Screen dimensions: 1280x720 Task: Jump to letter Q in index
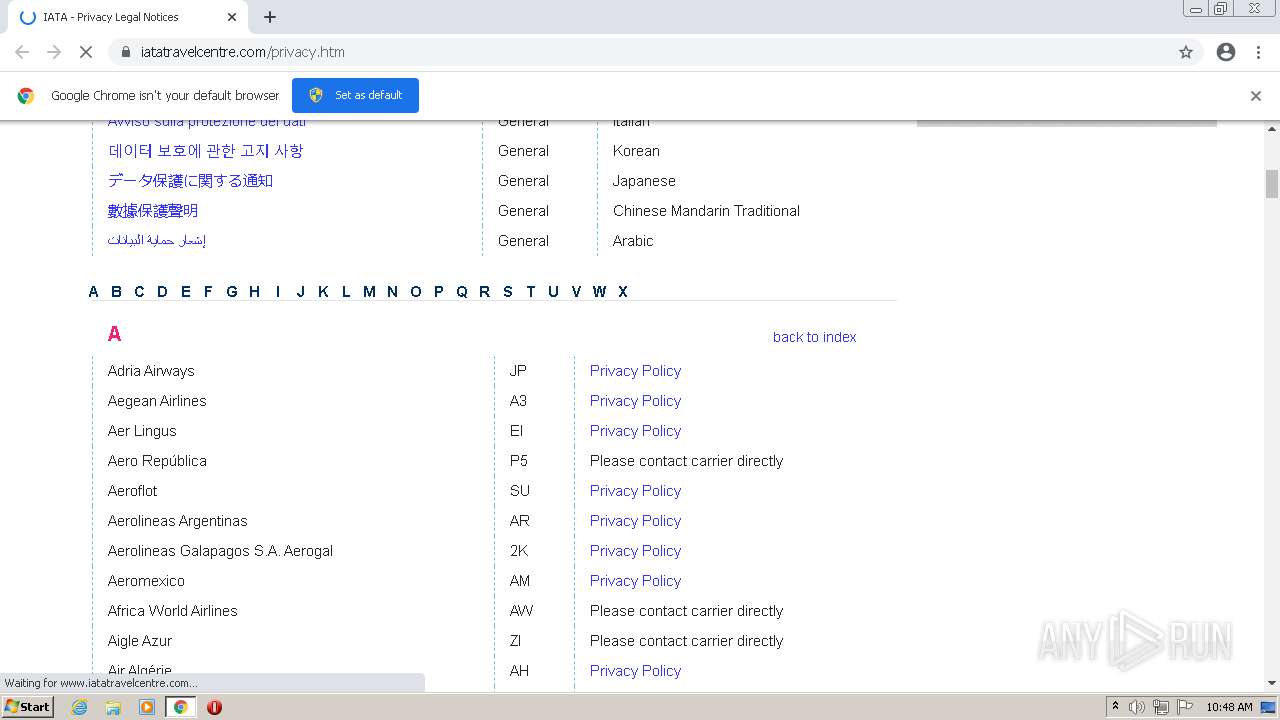click(x=461, y=292)
